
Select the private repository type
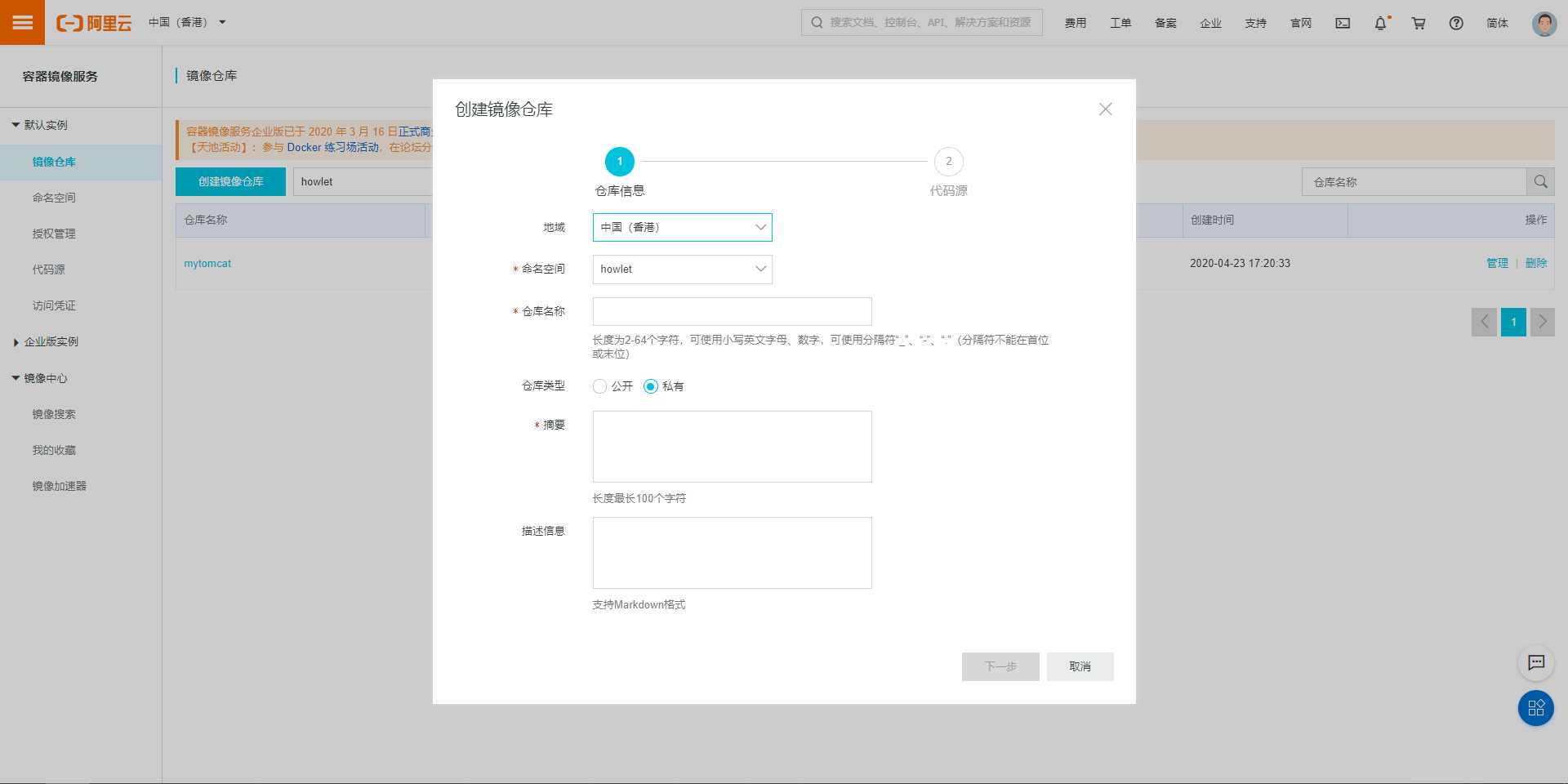click(x=651, y=386)
